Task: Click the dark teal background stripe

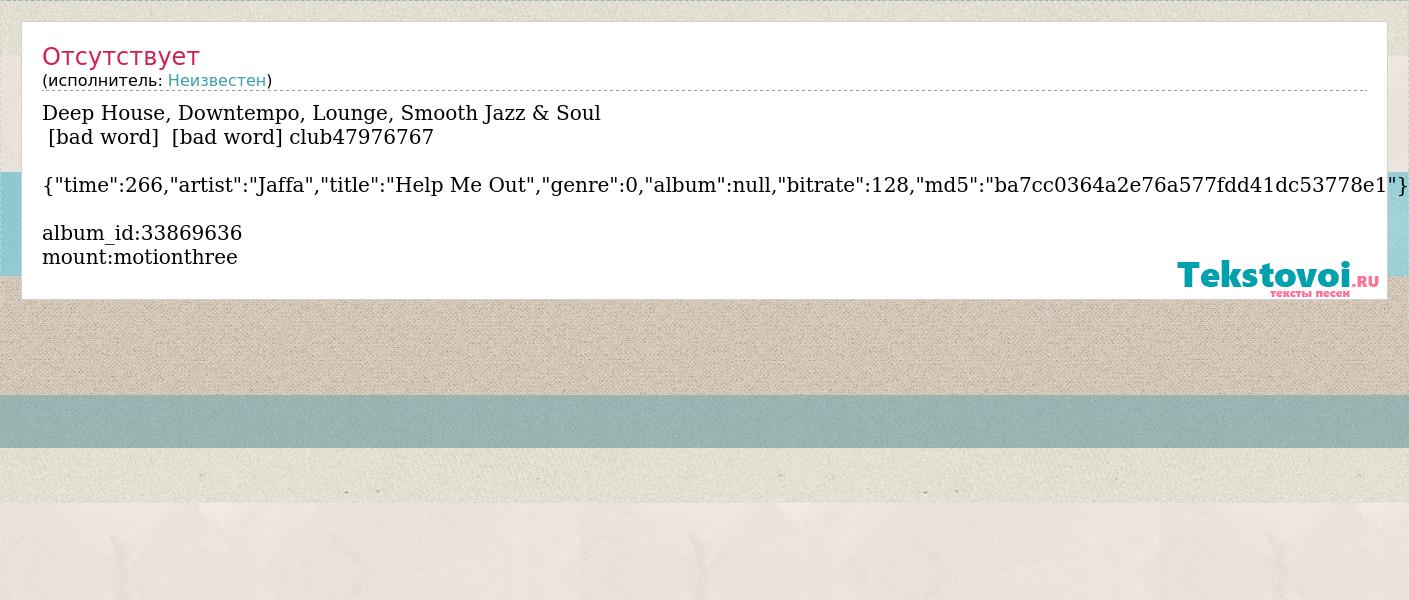Action: (x=704, y=421)
